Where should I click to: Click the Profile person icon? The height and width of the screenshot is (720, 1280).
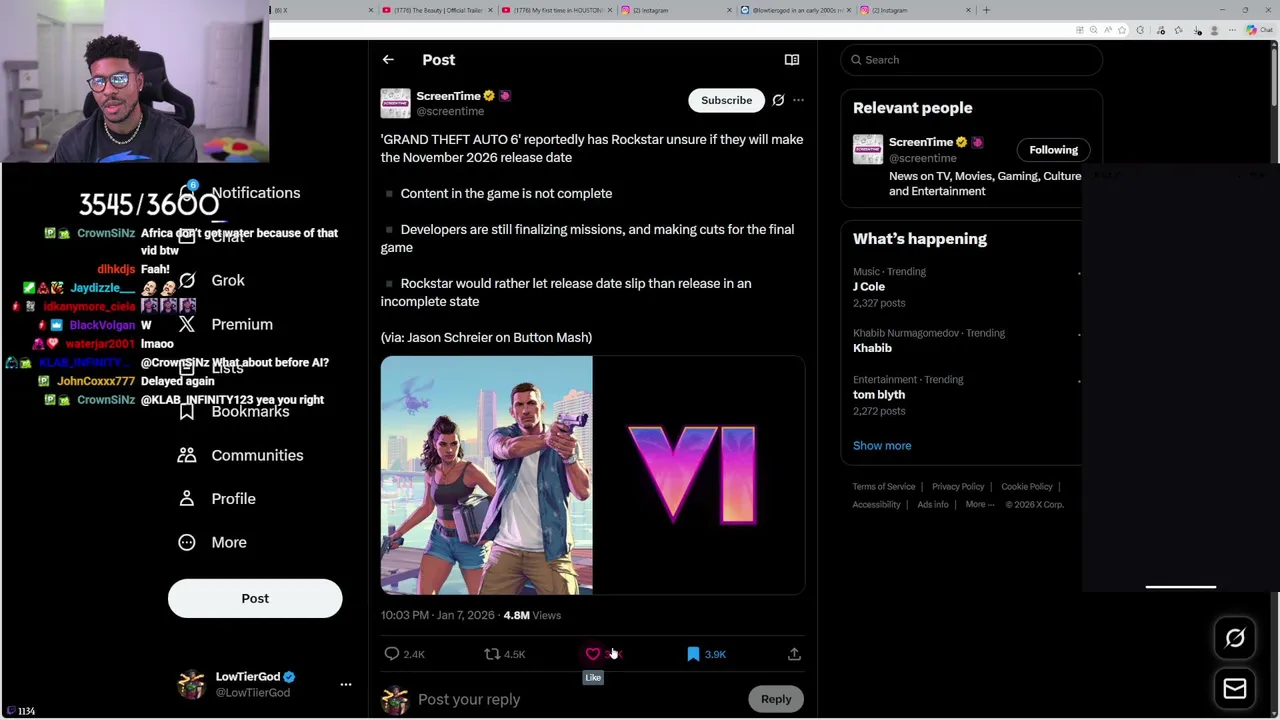(187, 498)
